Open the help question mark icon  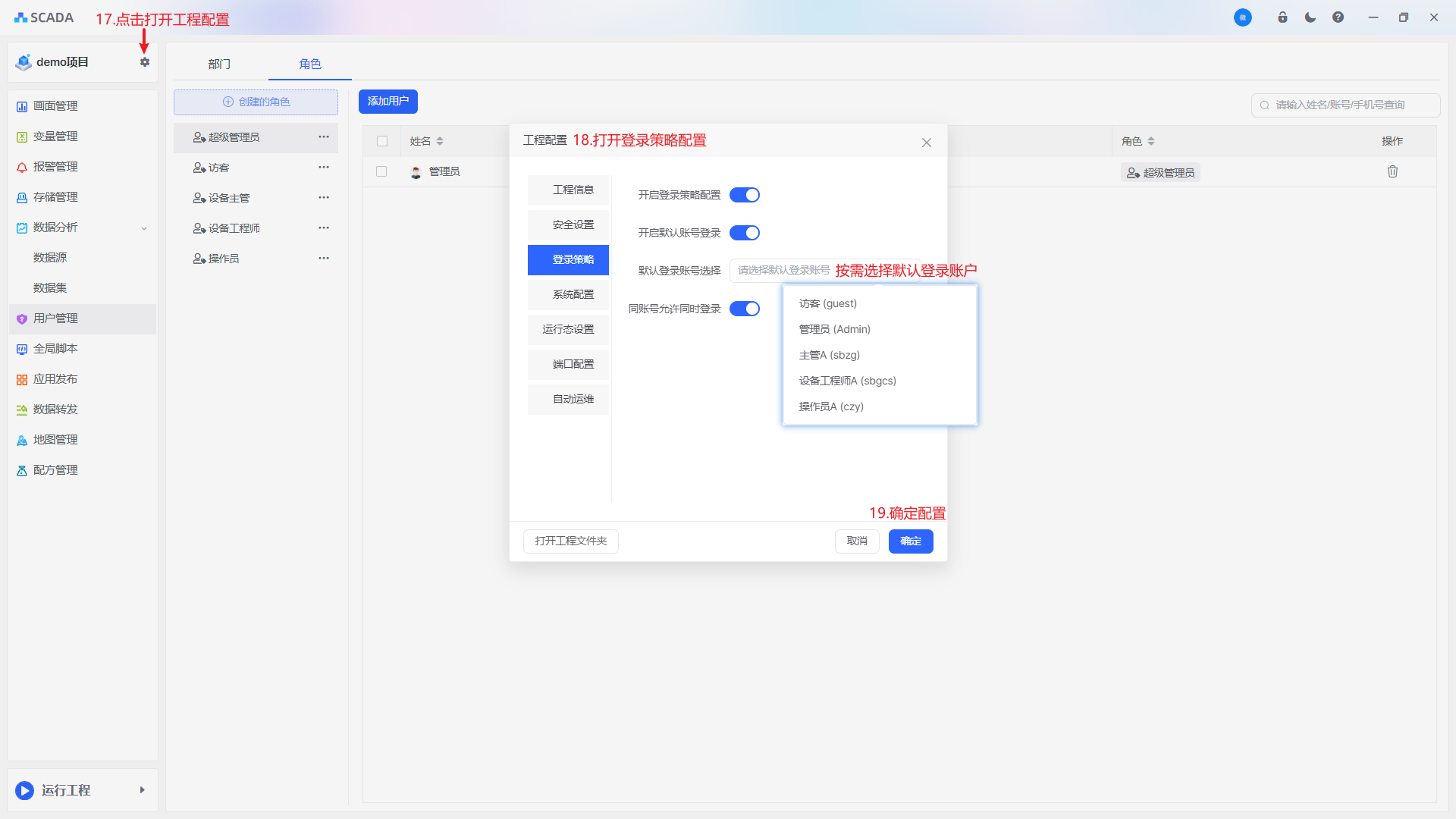tap(1338, 17)
